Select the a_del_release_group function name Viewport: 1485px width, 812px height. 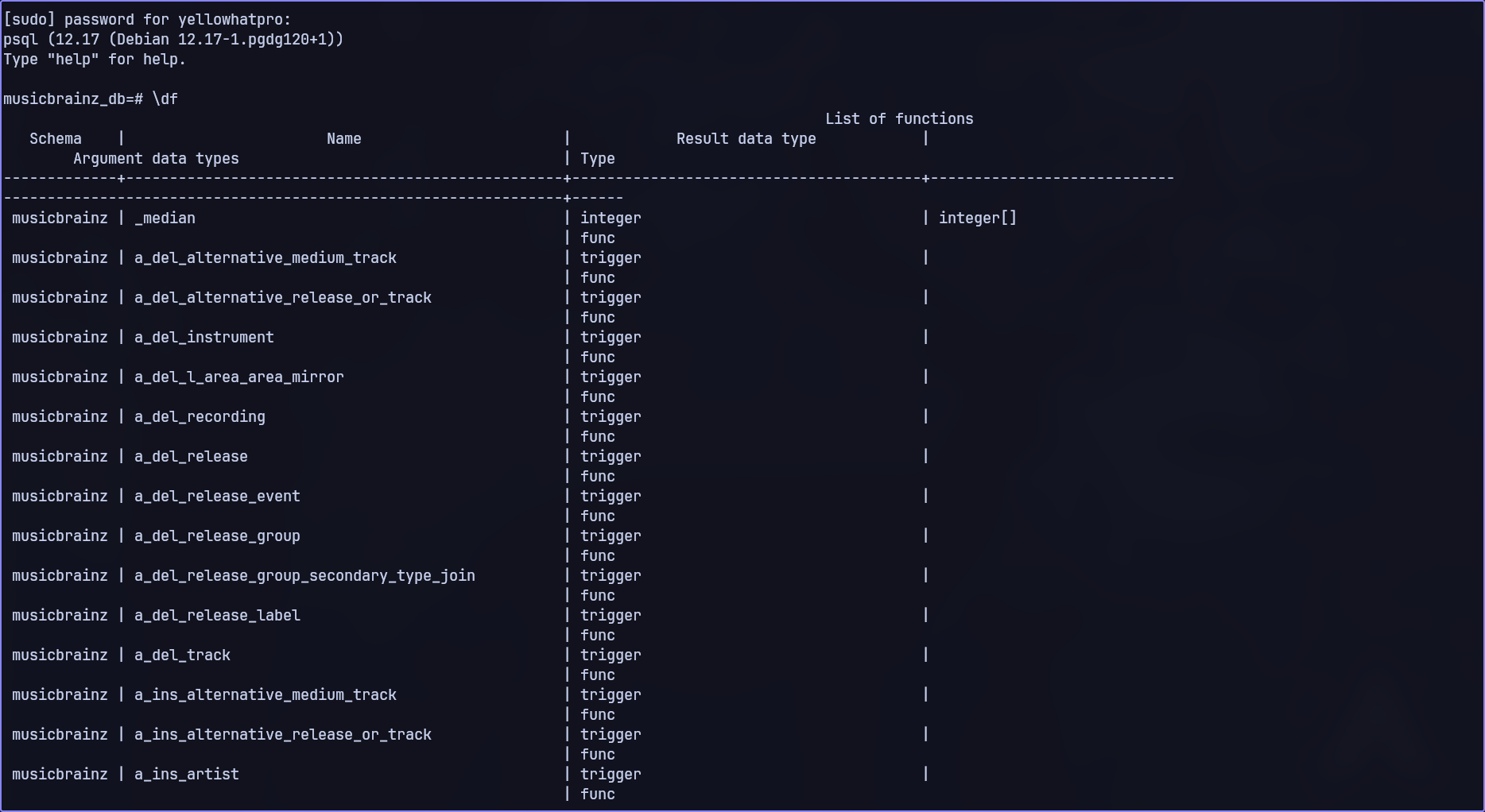217,536
